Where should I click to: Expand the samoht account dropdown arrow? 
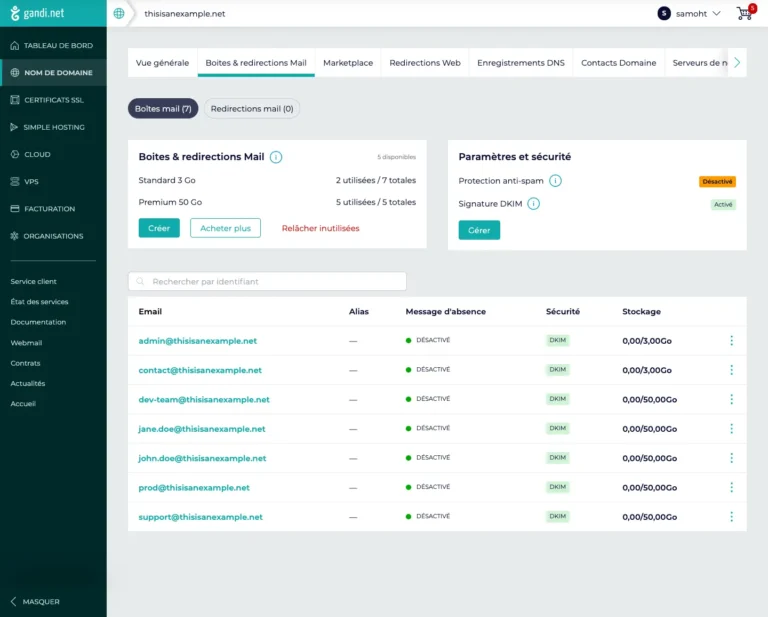[716, 14]
